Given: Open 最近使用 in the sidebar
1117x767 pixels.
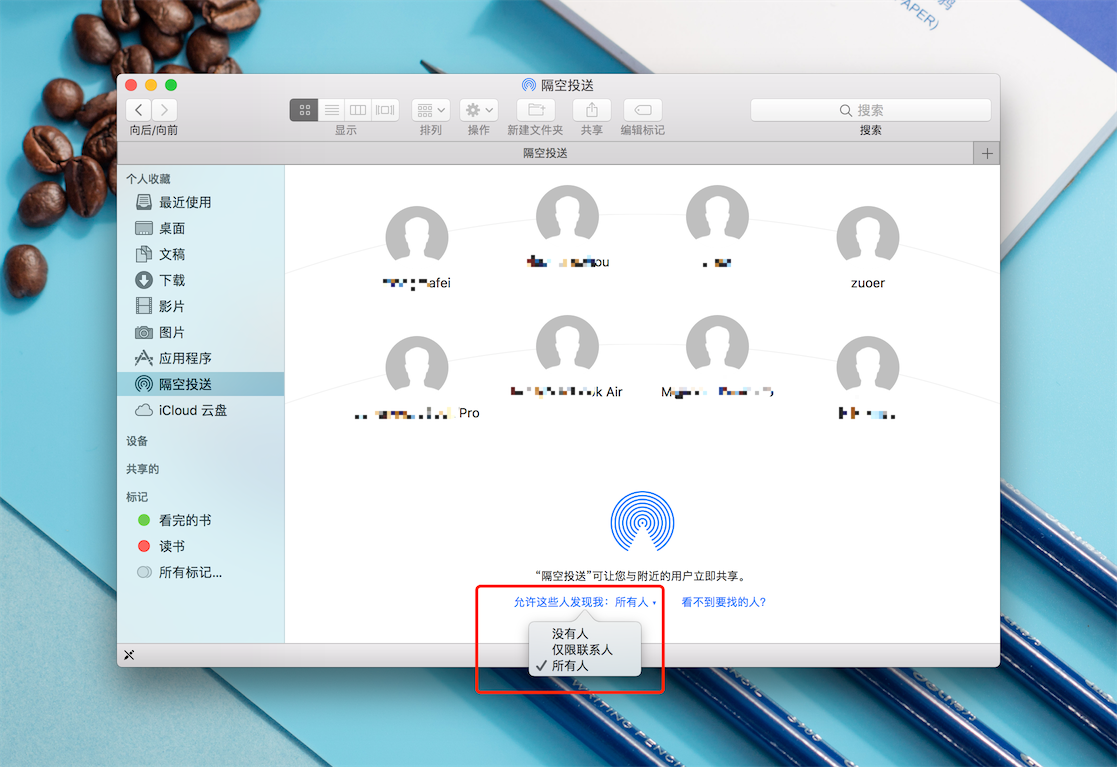Looking at the screenshot, I should point(201,202).
